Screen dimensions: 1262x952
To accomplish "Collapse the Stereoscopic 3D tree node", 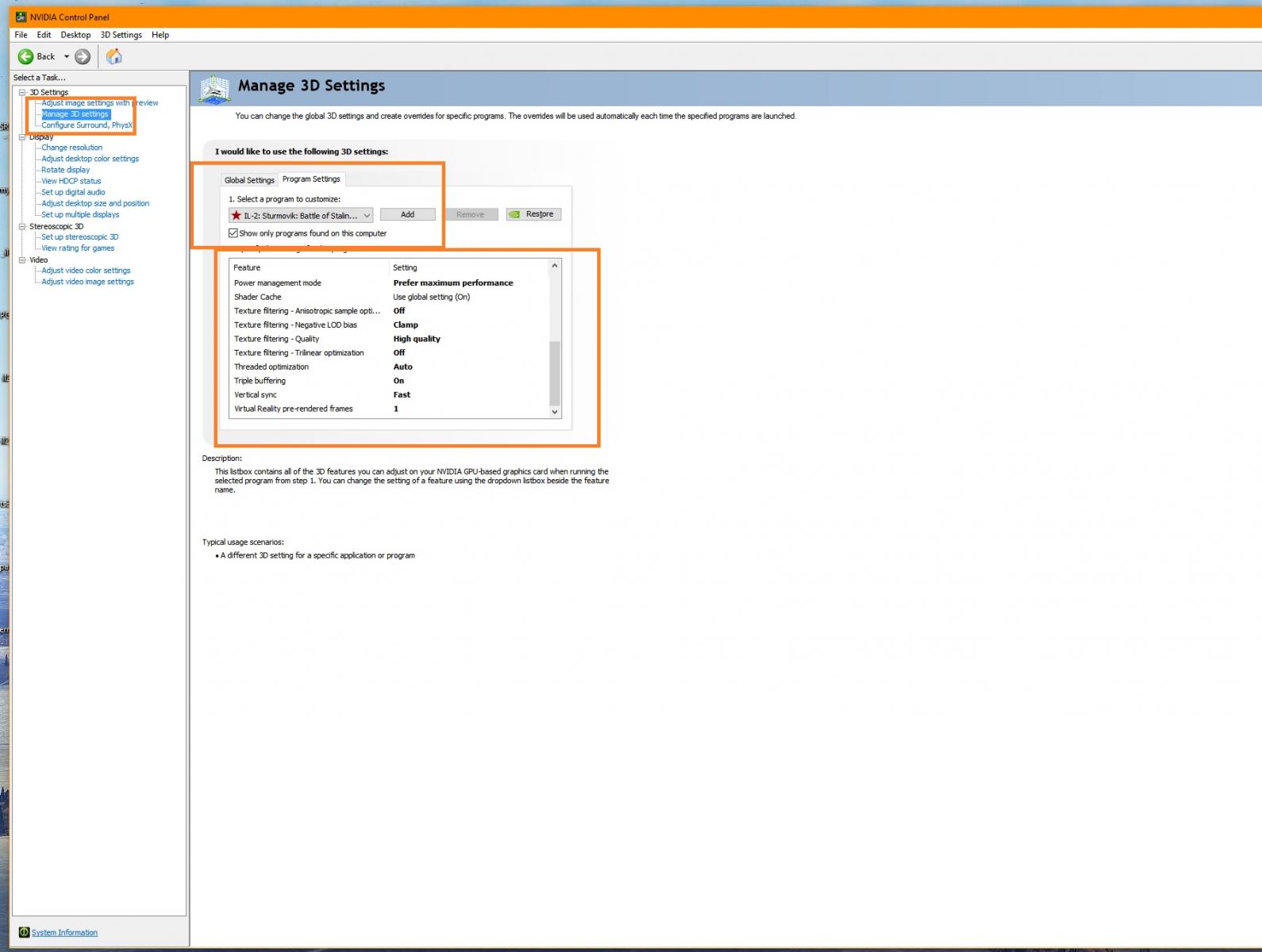I will click(22, 226).
